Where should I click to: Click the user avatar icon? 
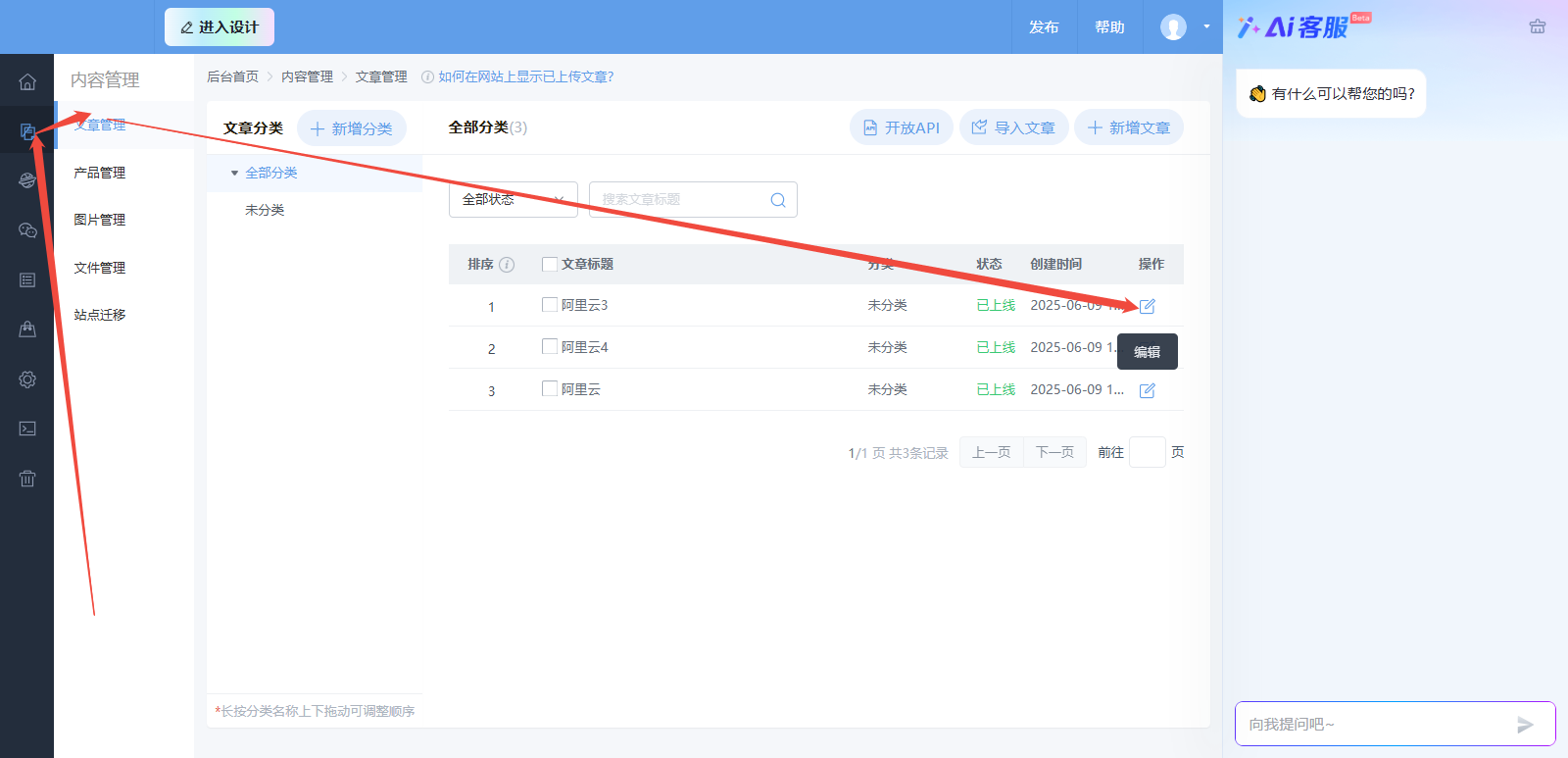click(x=1173, y=27)
